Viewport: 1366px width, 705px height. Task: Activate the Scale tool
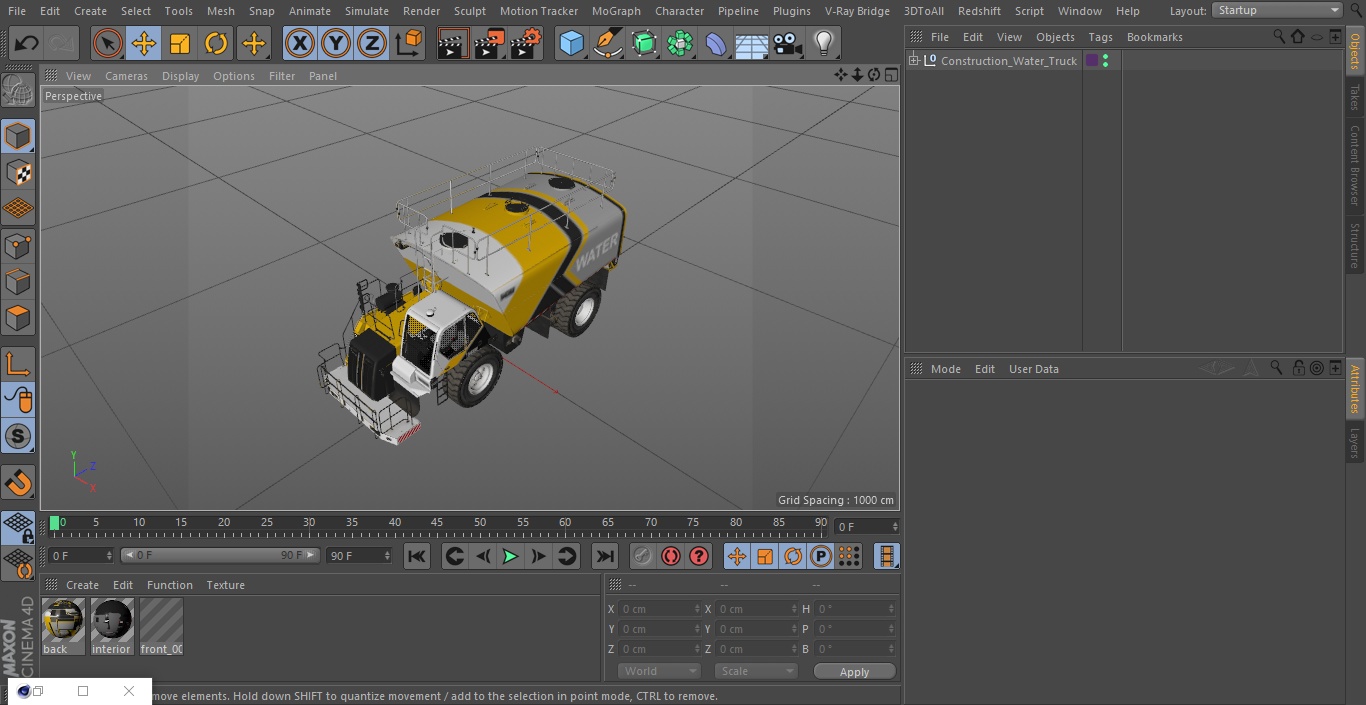point(180,43)
